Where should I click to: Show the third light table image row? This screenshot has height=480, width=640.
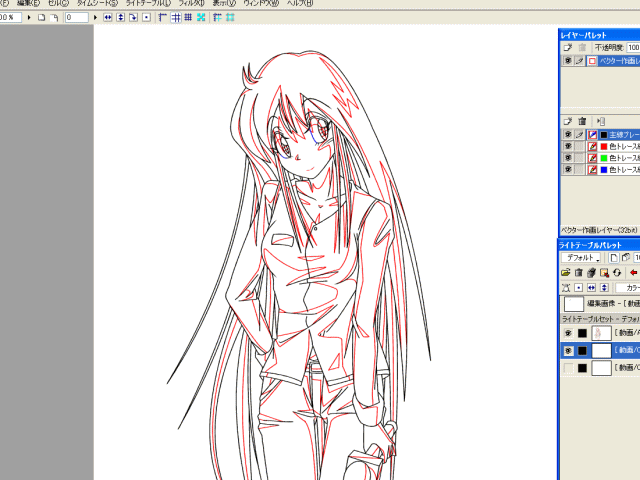point(567,368)
